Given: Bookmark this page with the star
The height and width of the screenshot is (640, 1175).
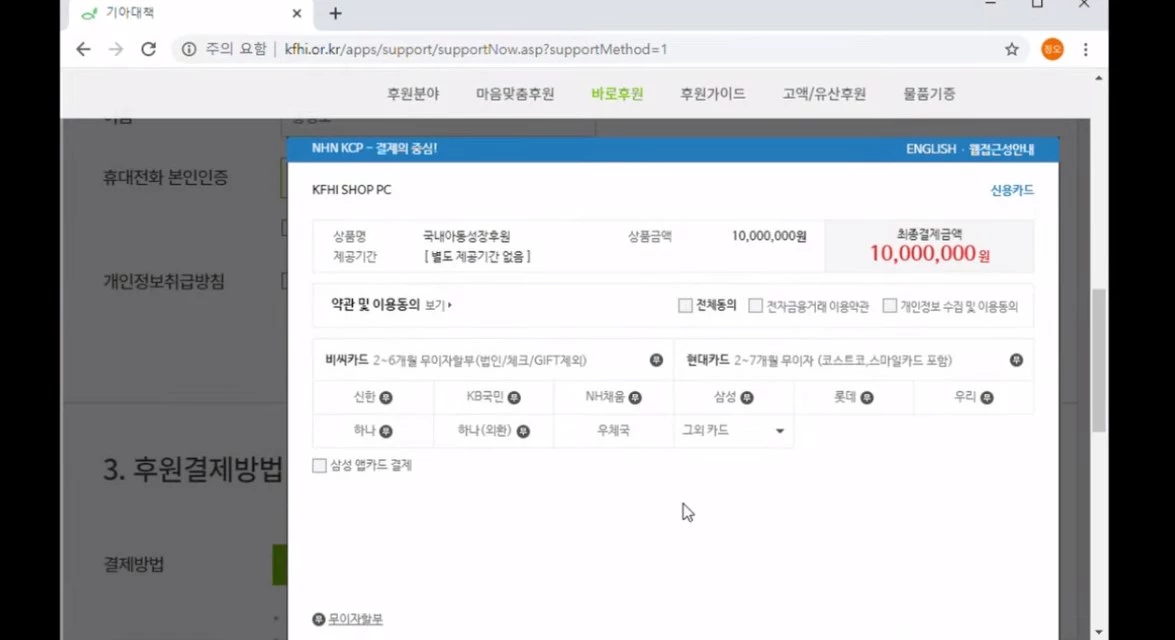Looking at the screenshot, I should (1012, 49).
